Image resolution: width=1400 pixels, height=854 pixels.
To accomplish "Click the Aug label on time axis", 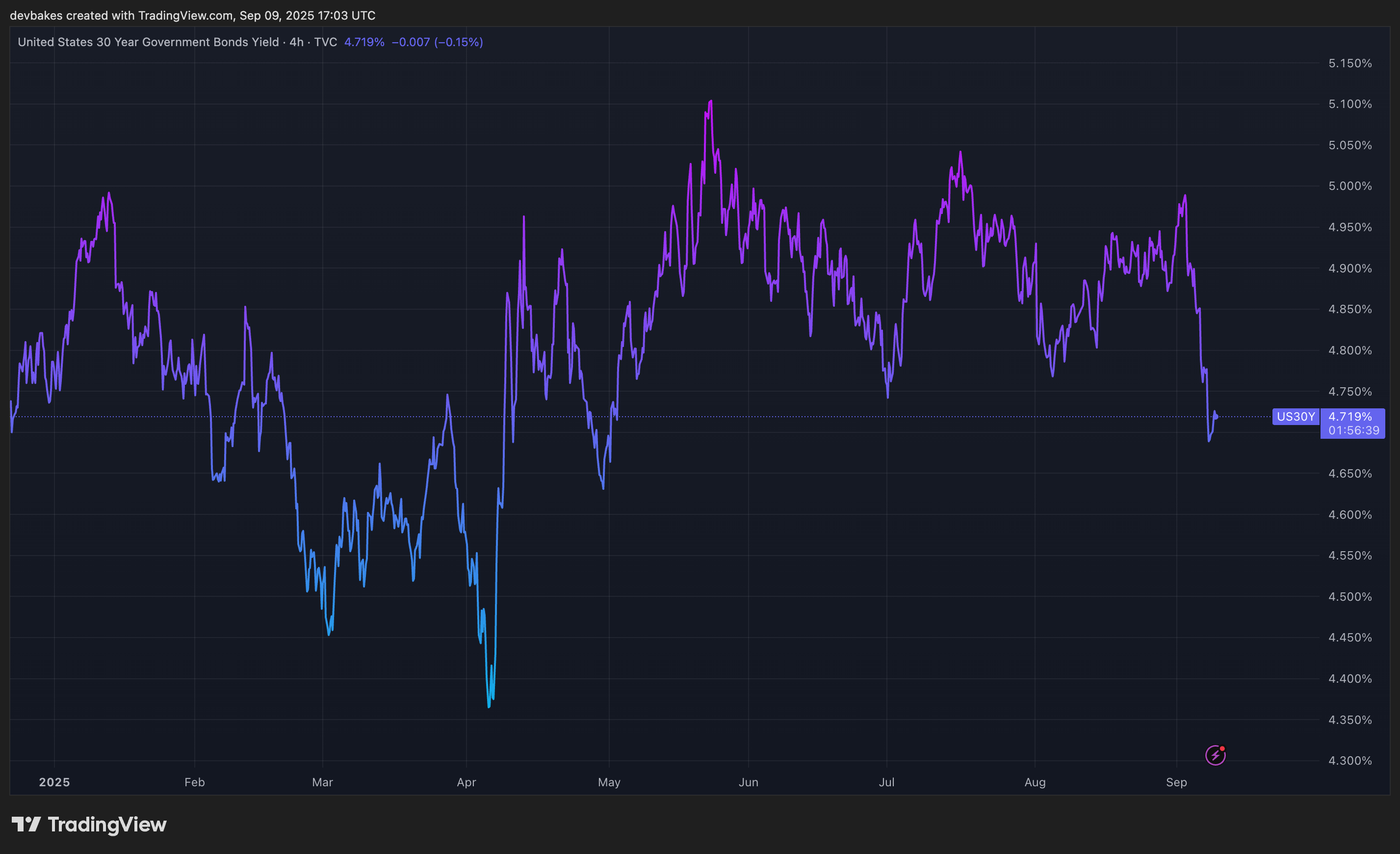I will [1035, 782].
